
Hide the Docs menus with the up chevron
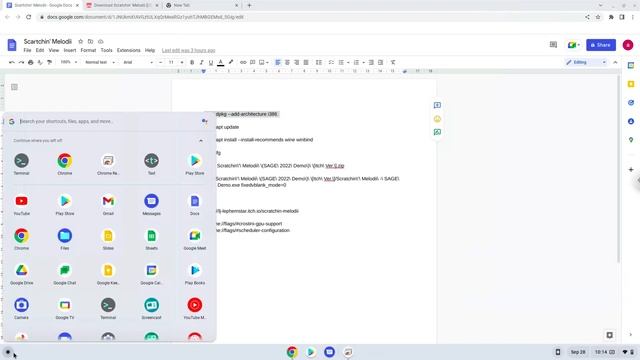[615, 62]
